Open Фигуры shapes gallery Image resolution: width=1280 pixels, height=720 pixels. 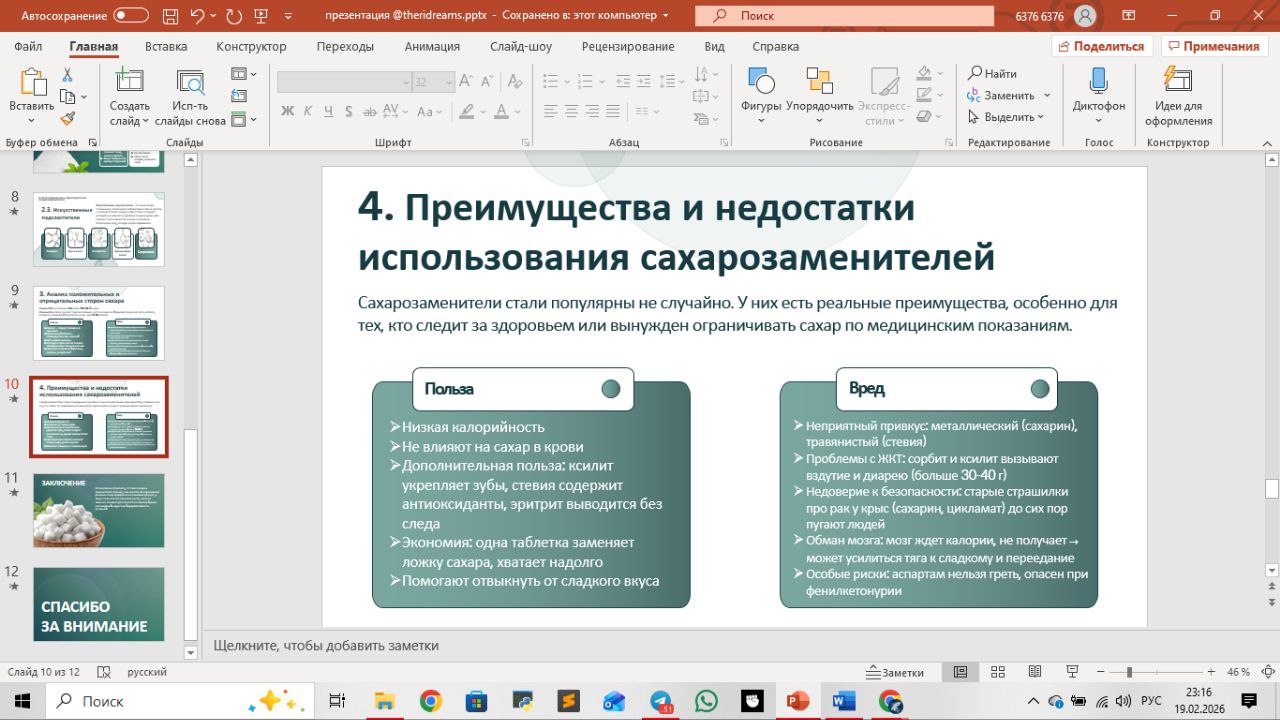pos(761,97)
